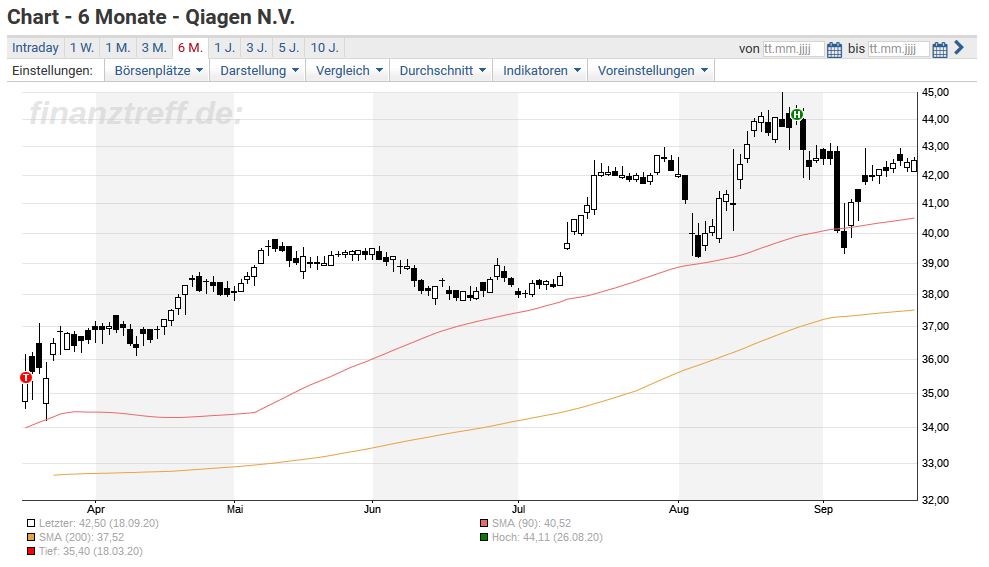Focus the 'von' start date input field

793,49
